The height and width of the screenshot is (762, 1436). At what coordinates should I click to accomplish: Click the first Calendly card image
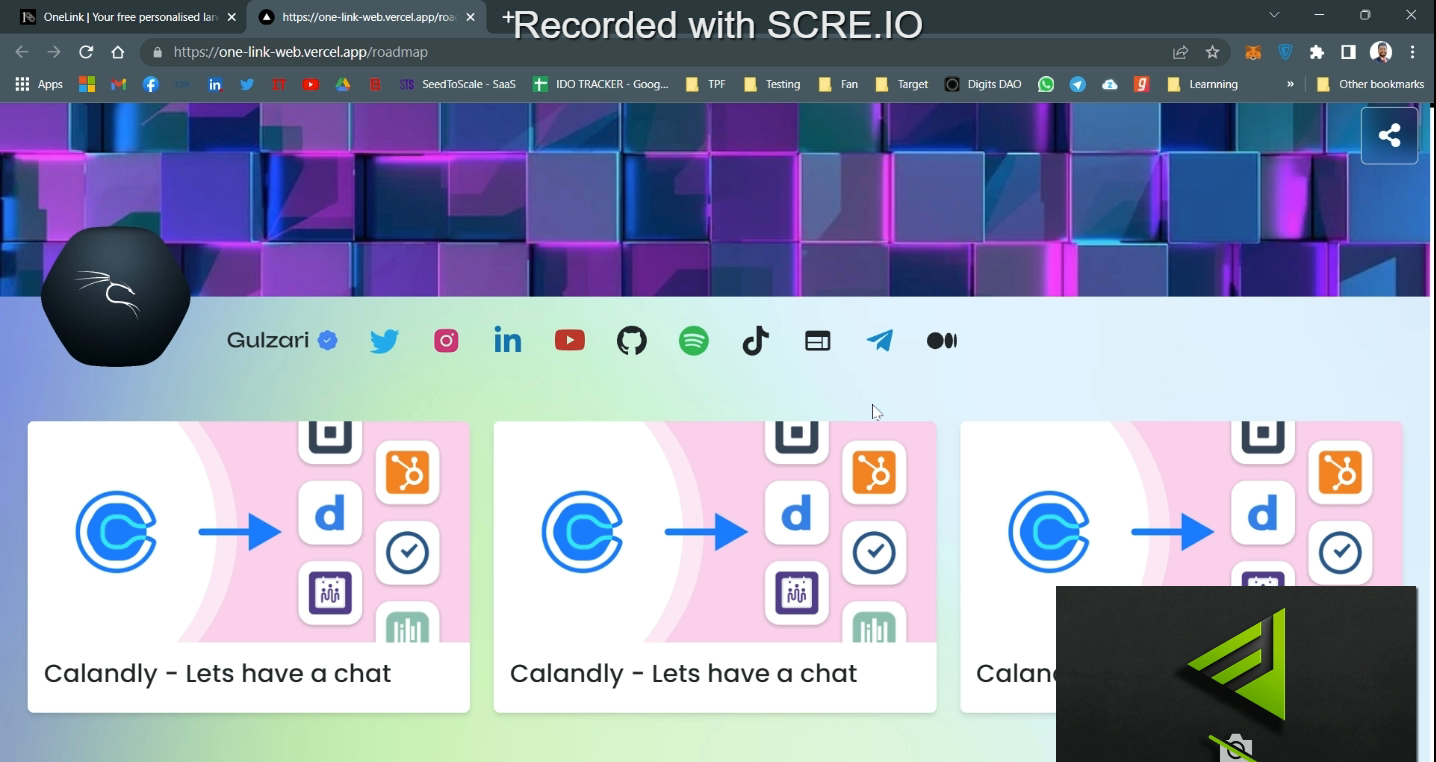(x=249, y=532)
